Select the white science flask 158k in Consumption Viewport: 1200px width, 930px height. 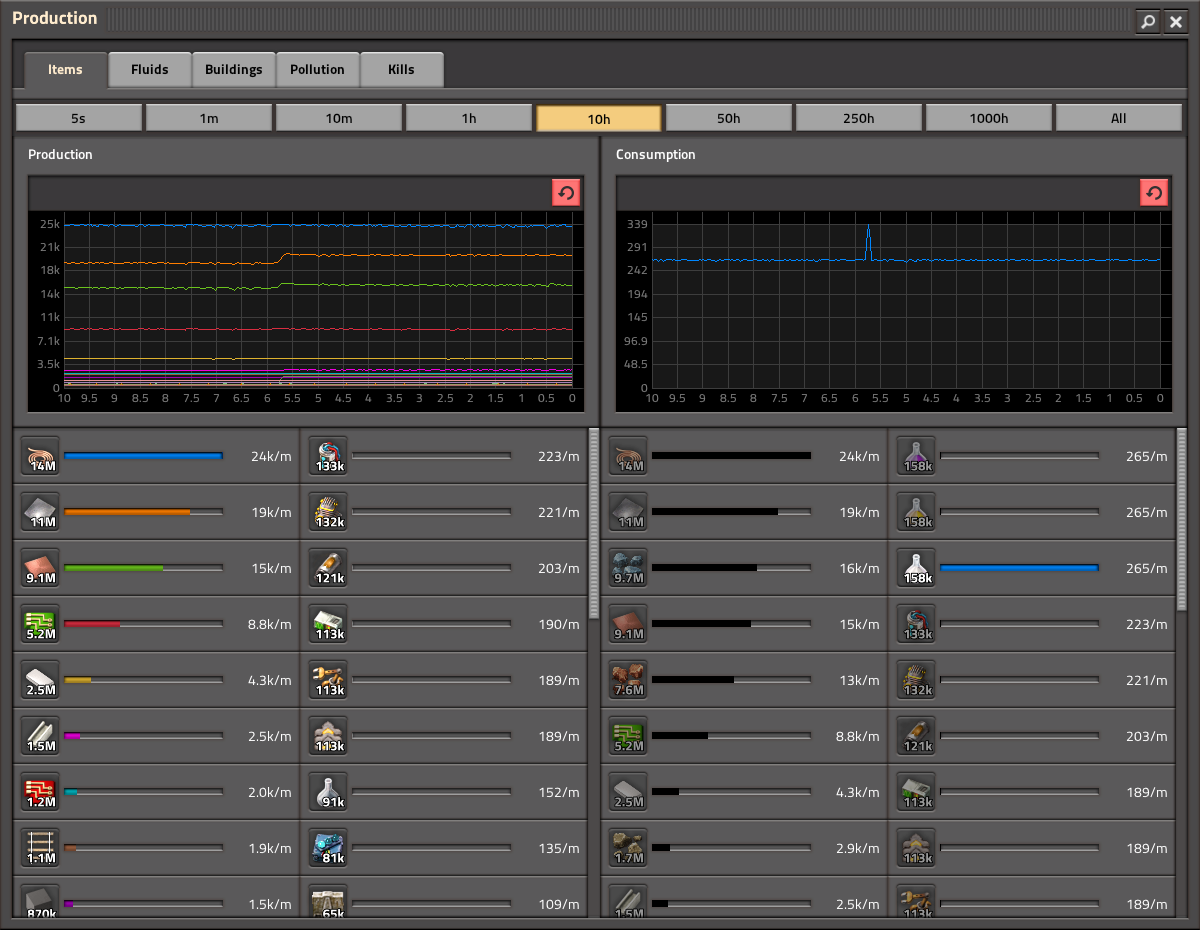917,568
